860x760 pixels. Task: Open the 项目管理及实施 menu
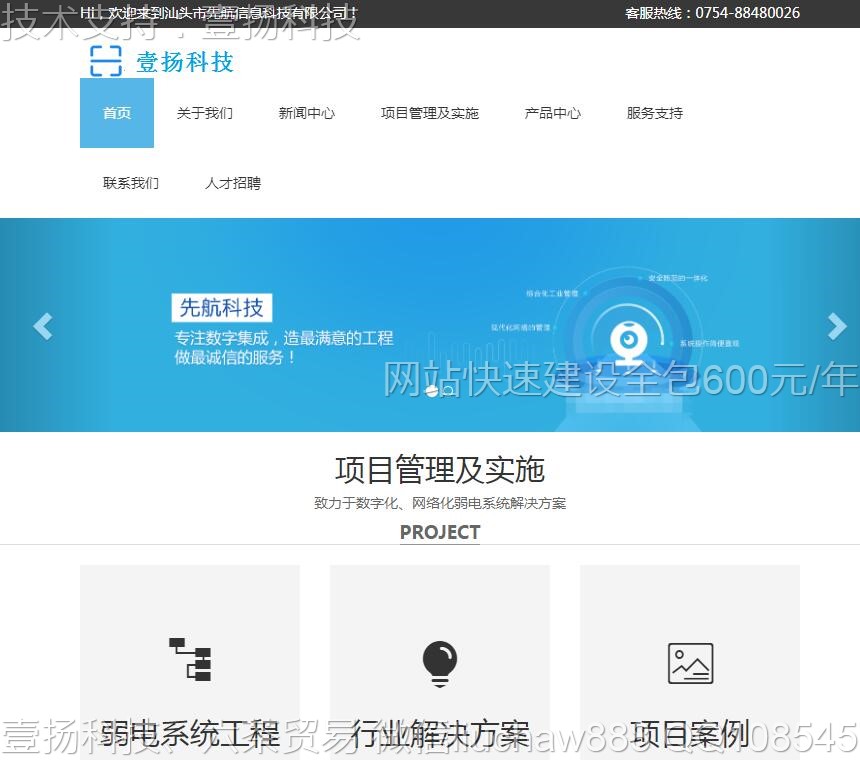pyautogui.click(x=429, y=113)
